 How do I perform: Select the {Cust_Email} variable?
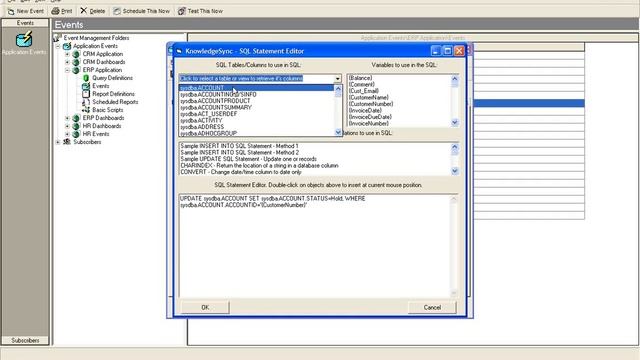(364, 91)
